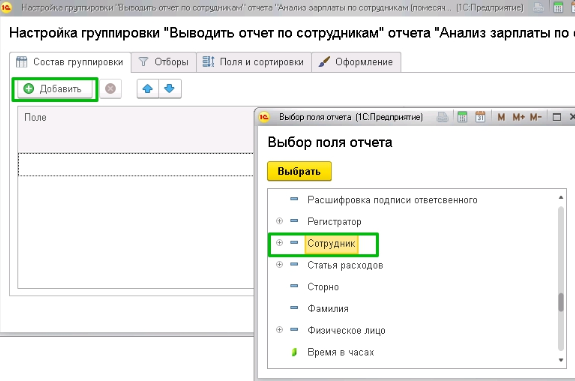Click the brush icon on Оформление tab
This screenshot has height=381, width=575.
click(324, 62)
